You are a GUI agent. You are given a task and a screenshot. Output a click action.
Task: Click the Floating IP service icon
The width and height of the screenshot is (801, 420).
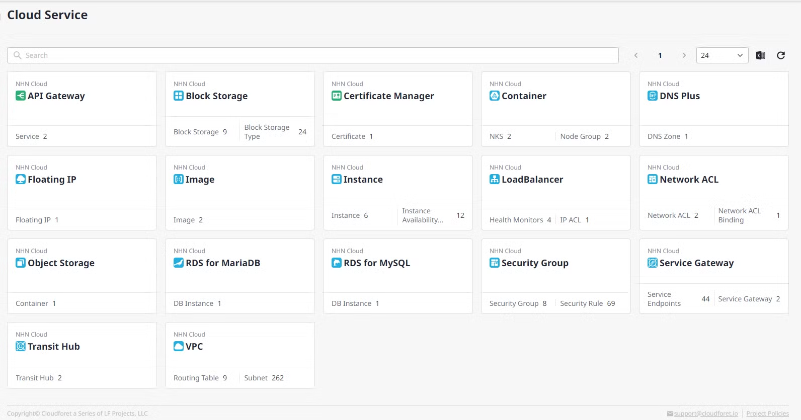[x=20, y=179]
